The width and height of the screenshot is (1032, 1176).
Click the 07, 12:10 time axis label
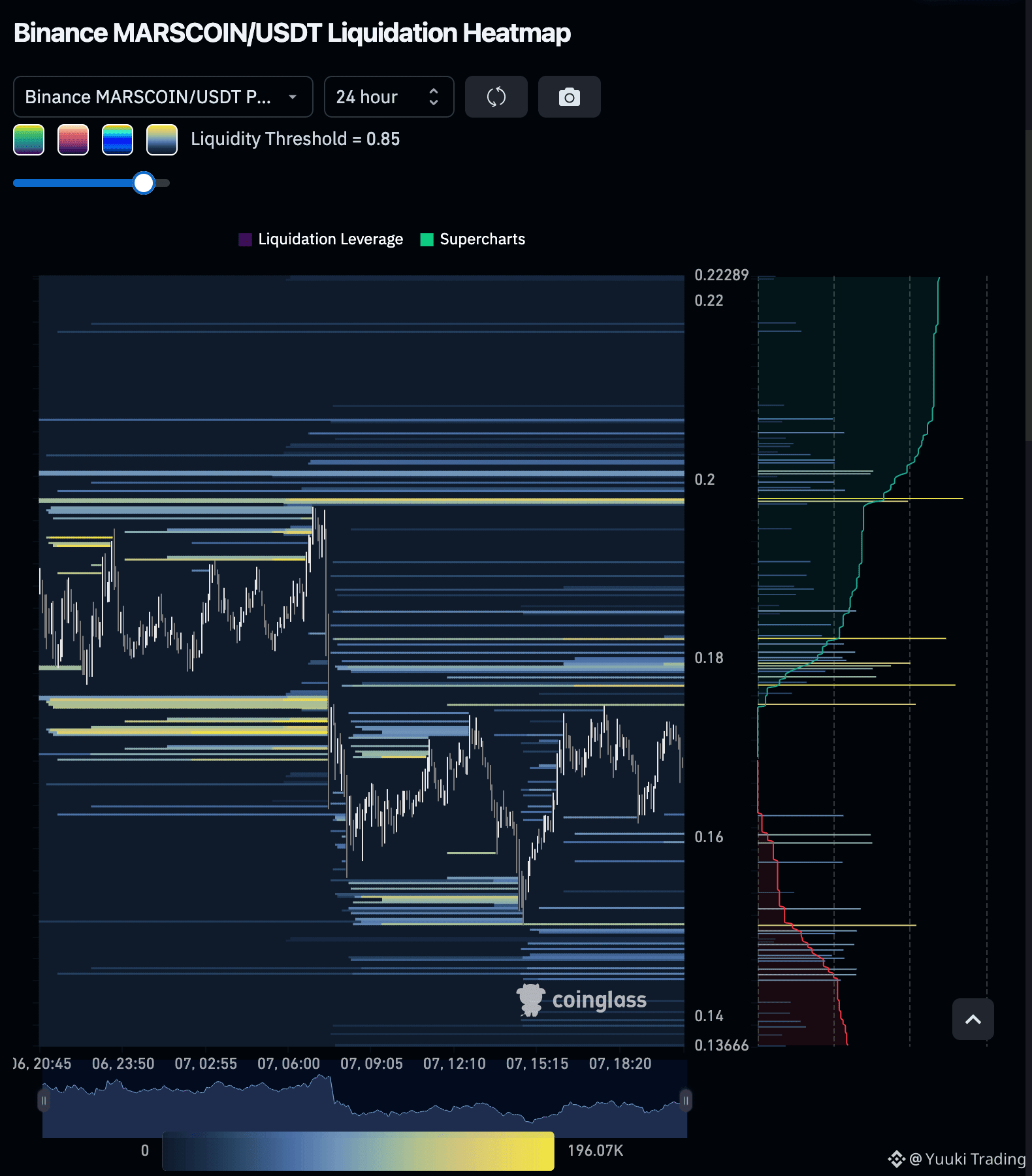coord(455,1064)
